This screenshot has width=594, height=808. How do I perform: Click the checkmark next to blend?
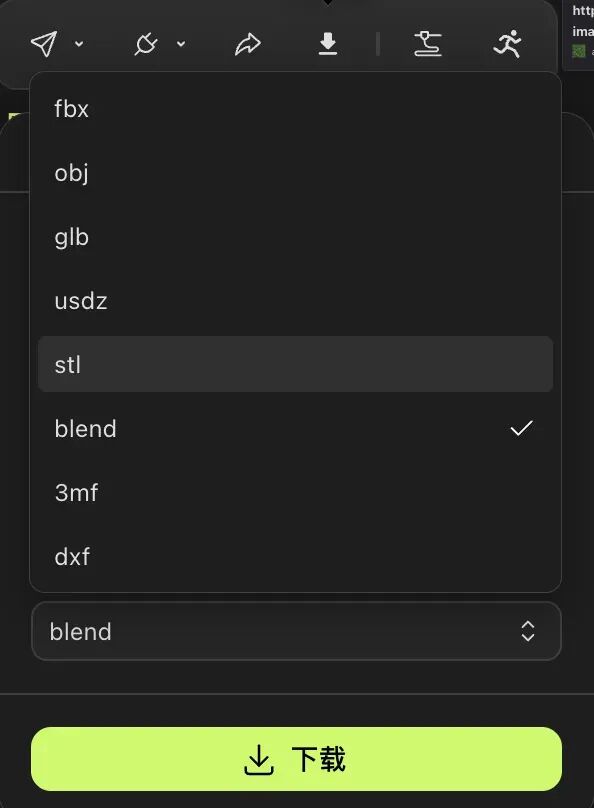coord(521,428)
